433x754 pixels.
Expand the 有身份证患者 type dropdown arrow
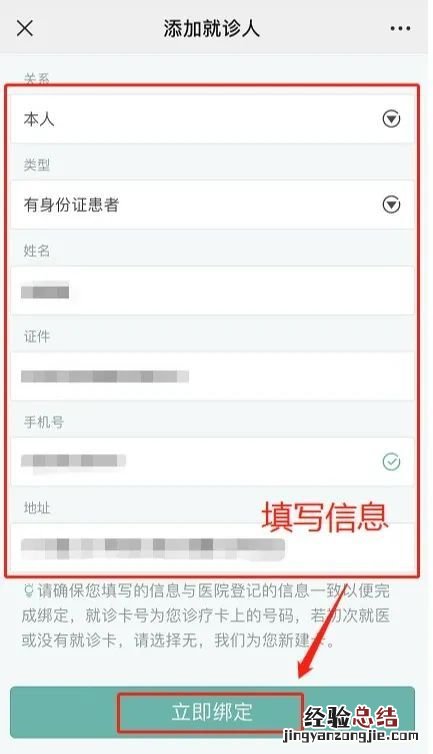tap(391, 205)
